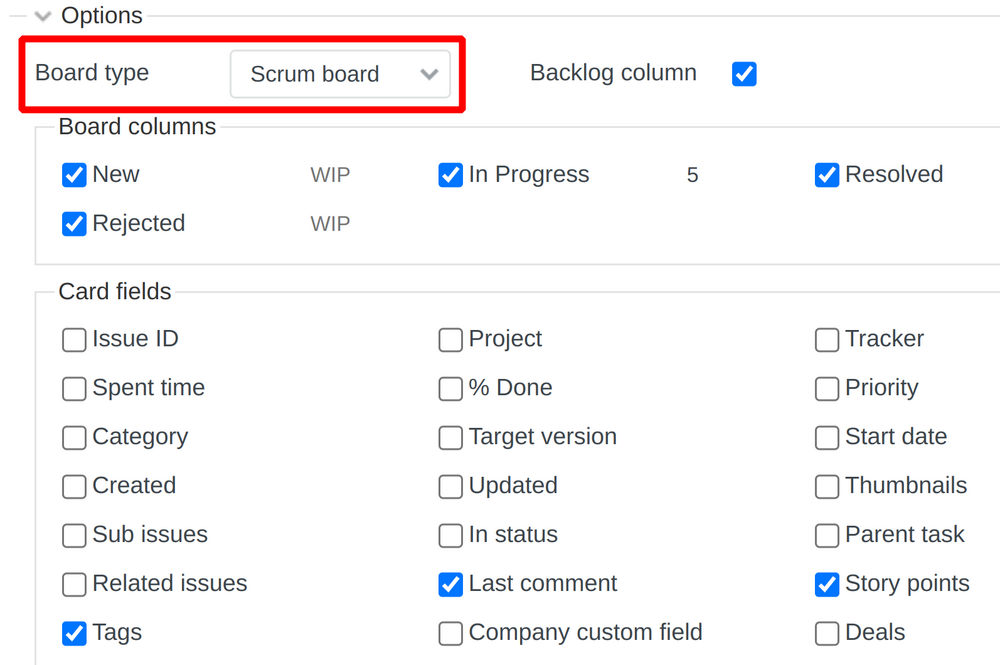
Task: Uncheck the Rejected board column
Action: (x=74, y=223)
